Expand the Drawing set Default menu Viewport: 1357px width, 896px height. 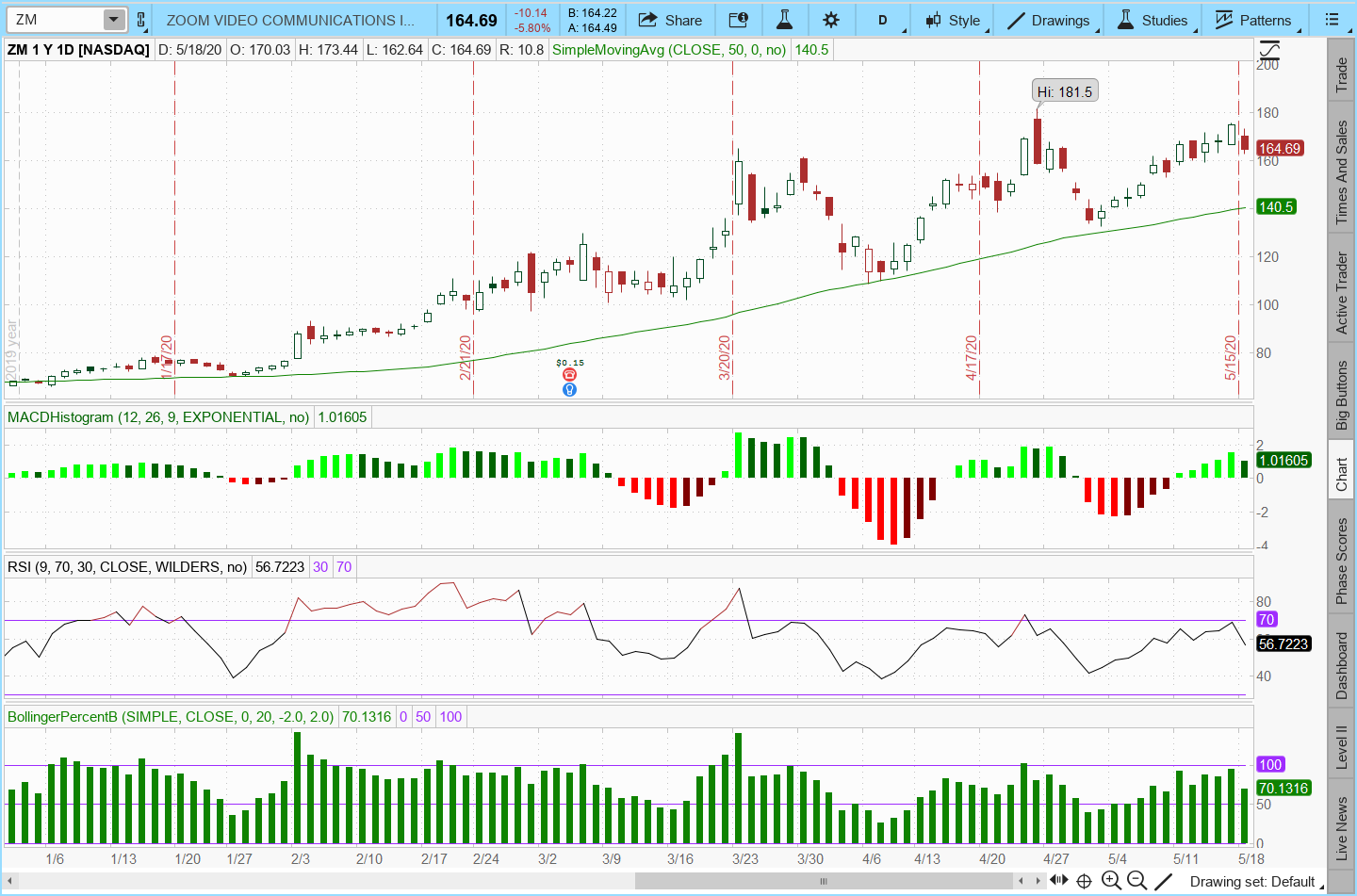[x=1251, y=881]
